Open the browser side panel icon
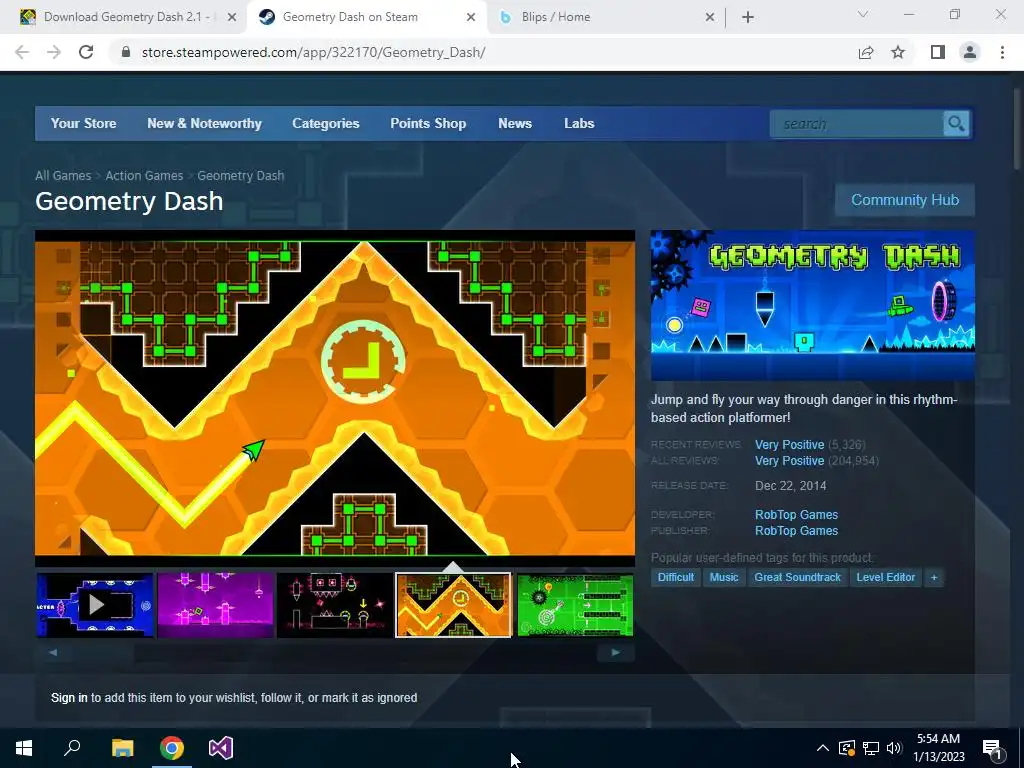1024x768 pixels. [x=938, y=52]
